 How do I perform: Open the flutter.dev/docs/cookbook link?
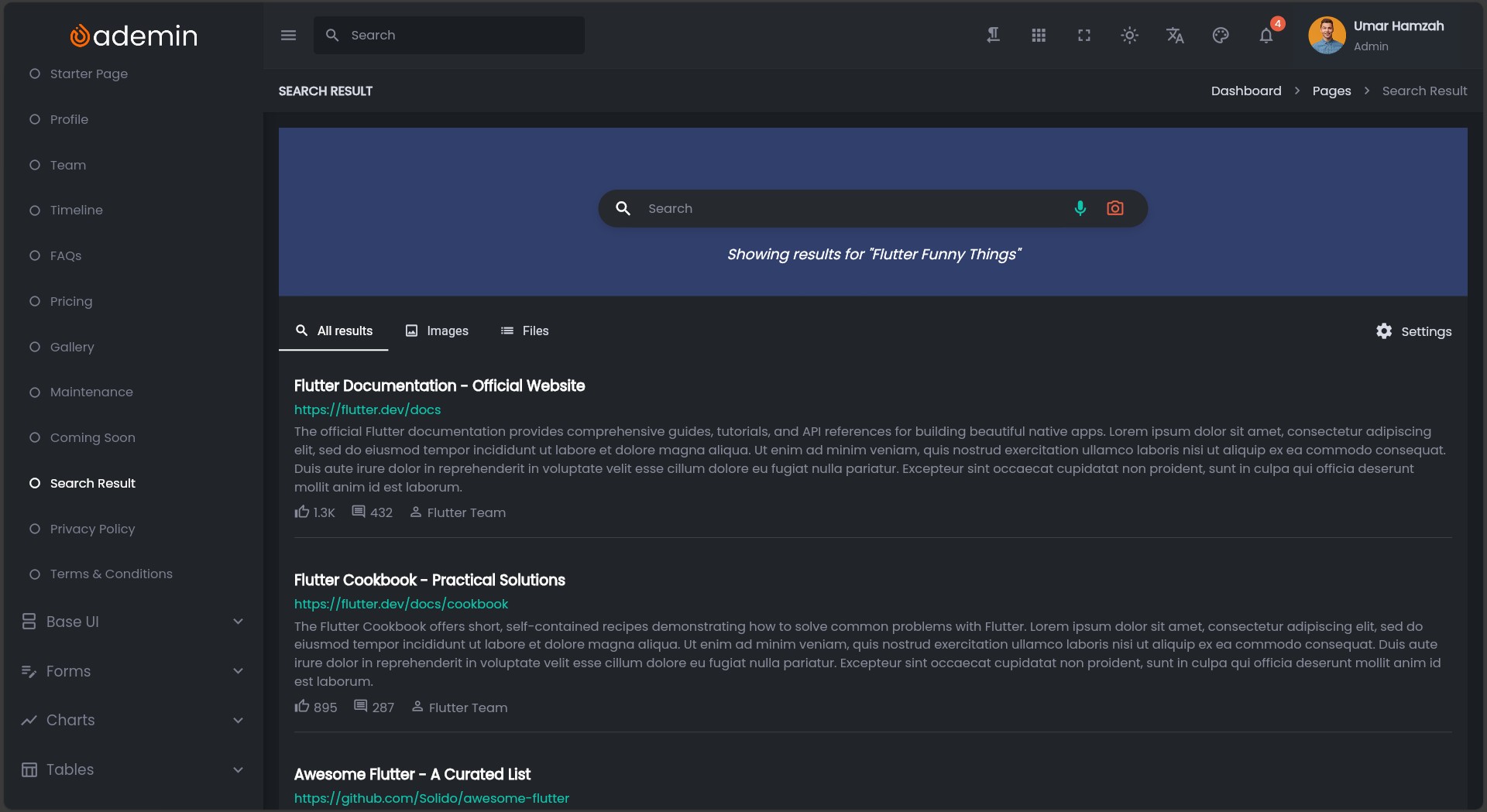pyautogui.click(x=401, y=604)
